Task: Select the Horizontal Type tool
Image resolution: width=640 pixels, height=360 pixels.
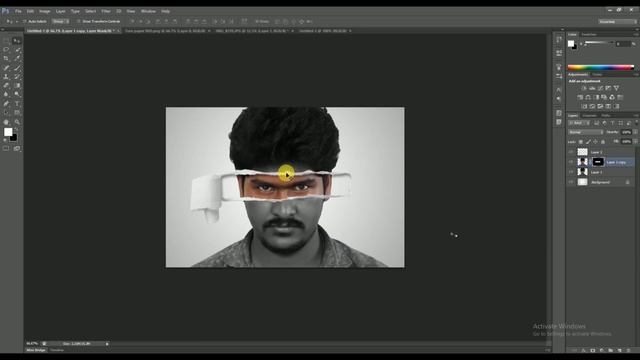Action: pyautogui.click(x=17, y=104)
